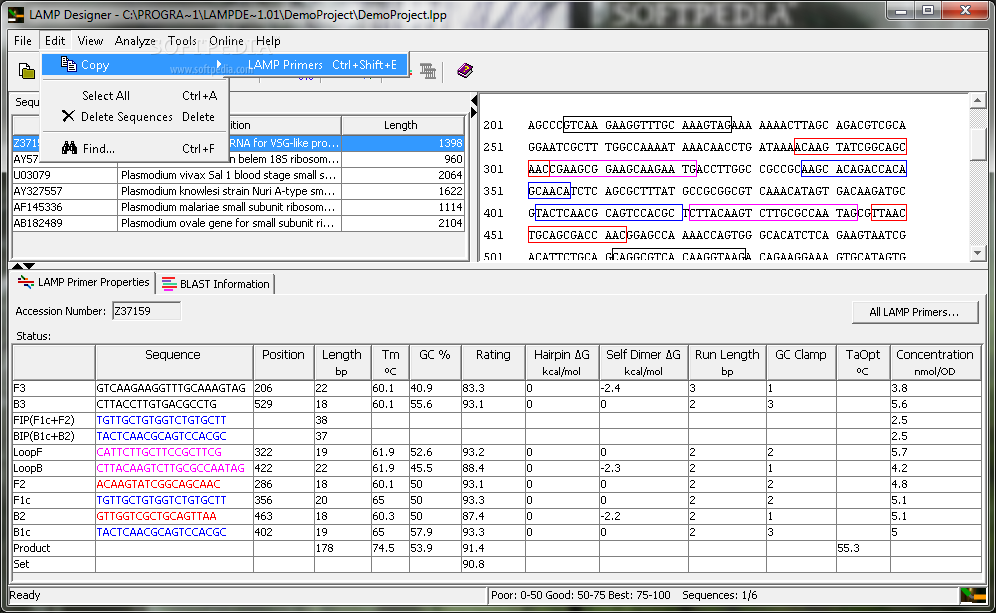Screen dimensions: 996x613
Task: Click the Delete Sequences X icon
Action: coord(68,116)
